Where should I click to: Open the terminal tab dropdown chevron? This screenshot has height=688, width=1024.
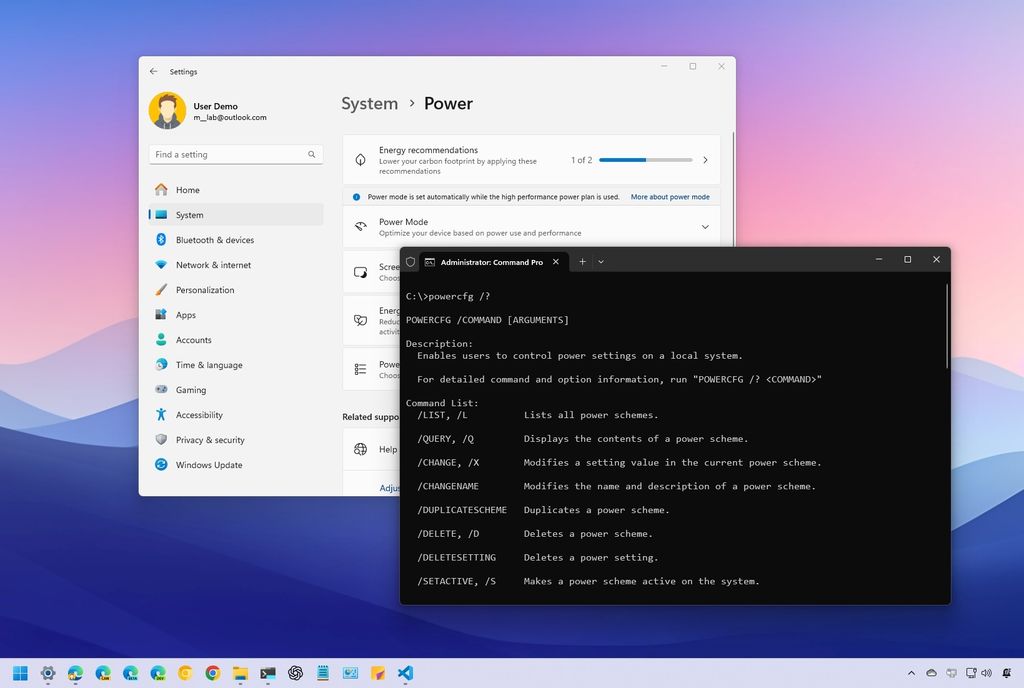click(x=601, y=261)
